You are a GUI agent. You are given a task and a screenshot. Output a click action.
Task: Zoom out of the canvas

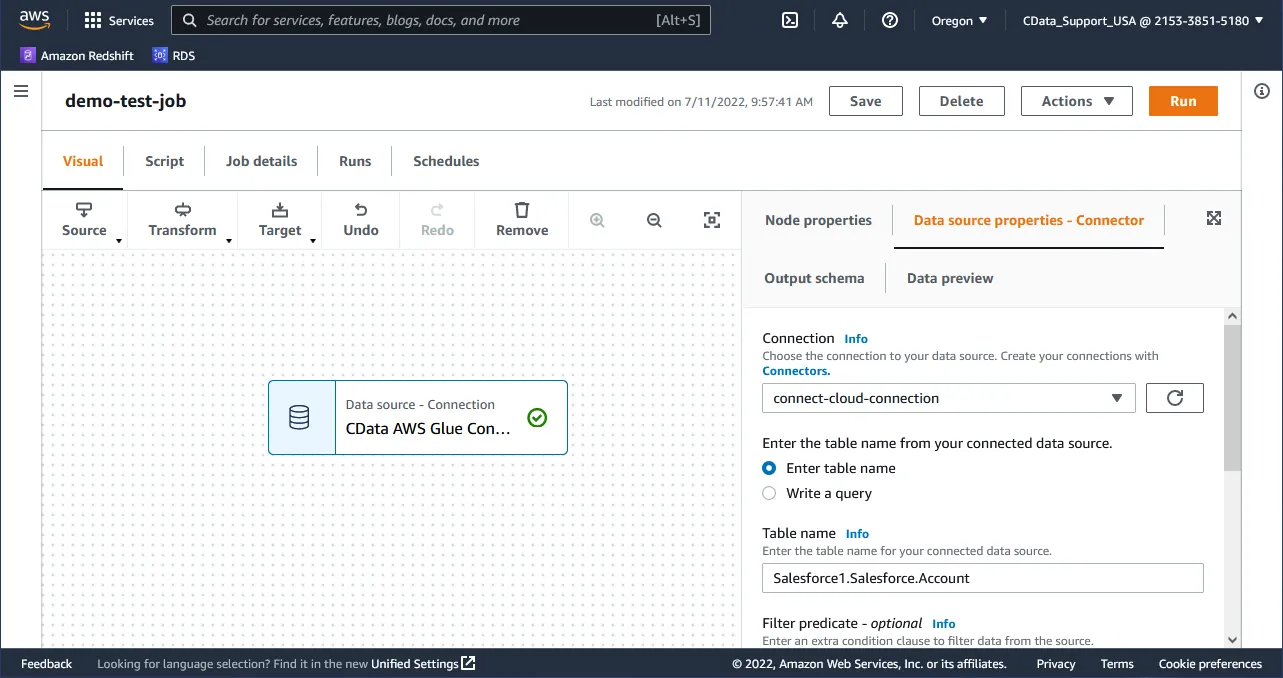tap(654, 220)
